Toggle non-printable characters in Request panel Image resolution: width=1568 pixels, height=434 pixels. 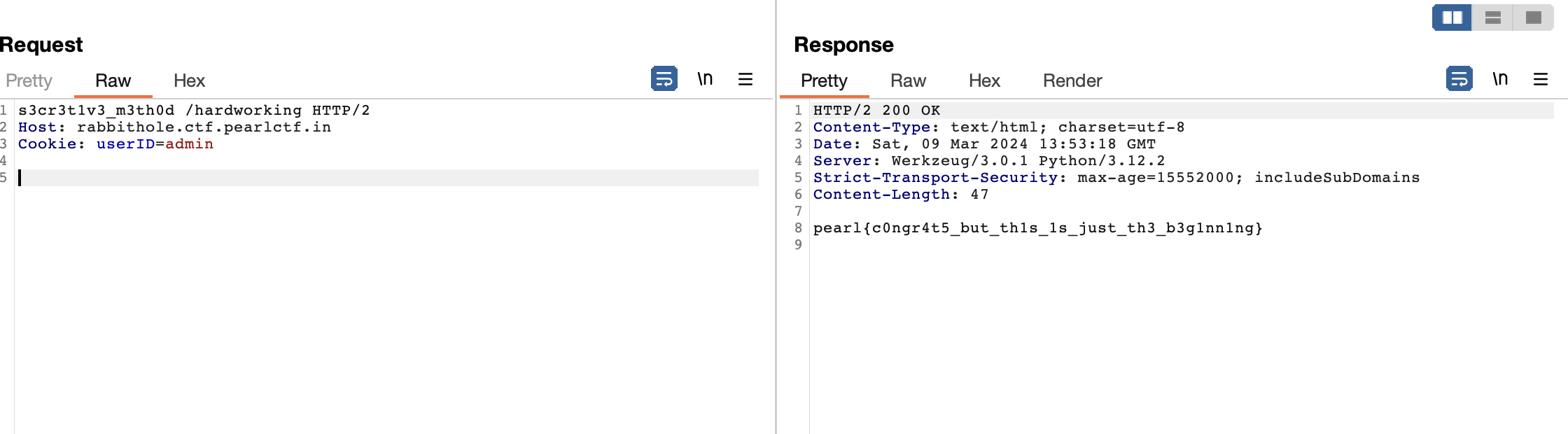click(705, 79)
